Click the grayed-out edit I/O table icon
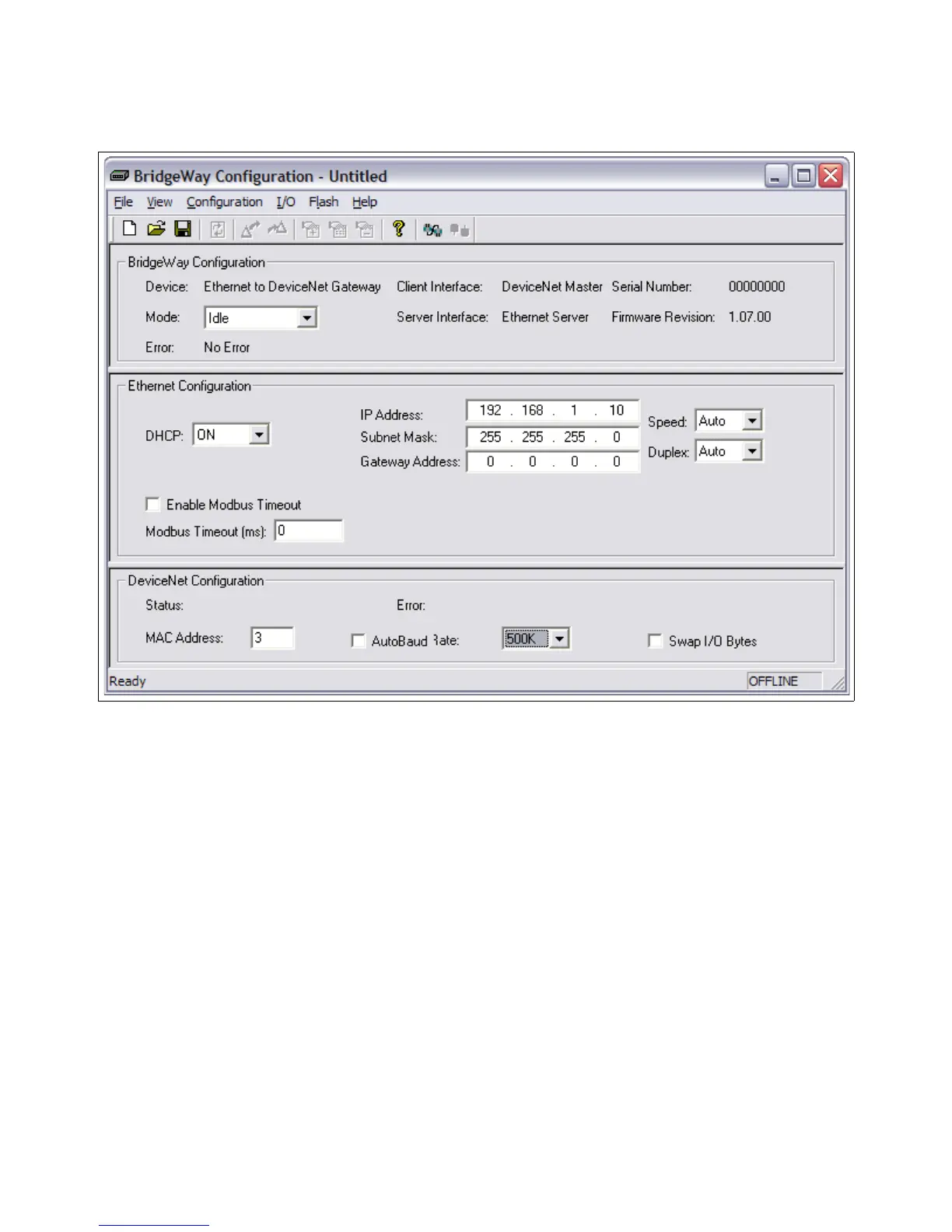The height and width of the screenshot is (1232, 952). [x=338, y=229]
